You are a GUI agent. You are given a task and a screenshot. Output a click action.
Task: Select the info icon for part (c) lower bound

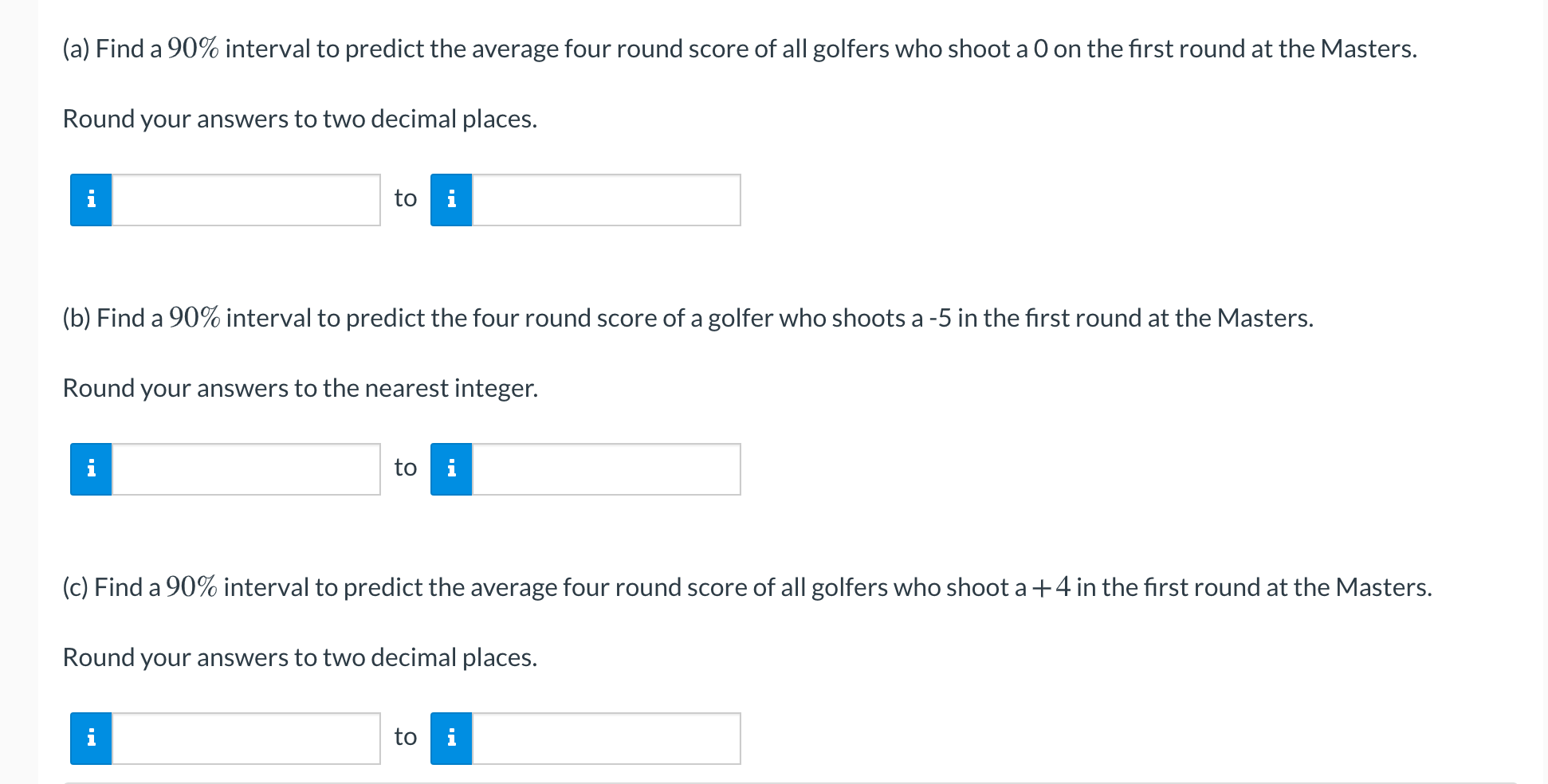[91, 739]
